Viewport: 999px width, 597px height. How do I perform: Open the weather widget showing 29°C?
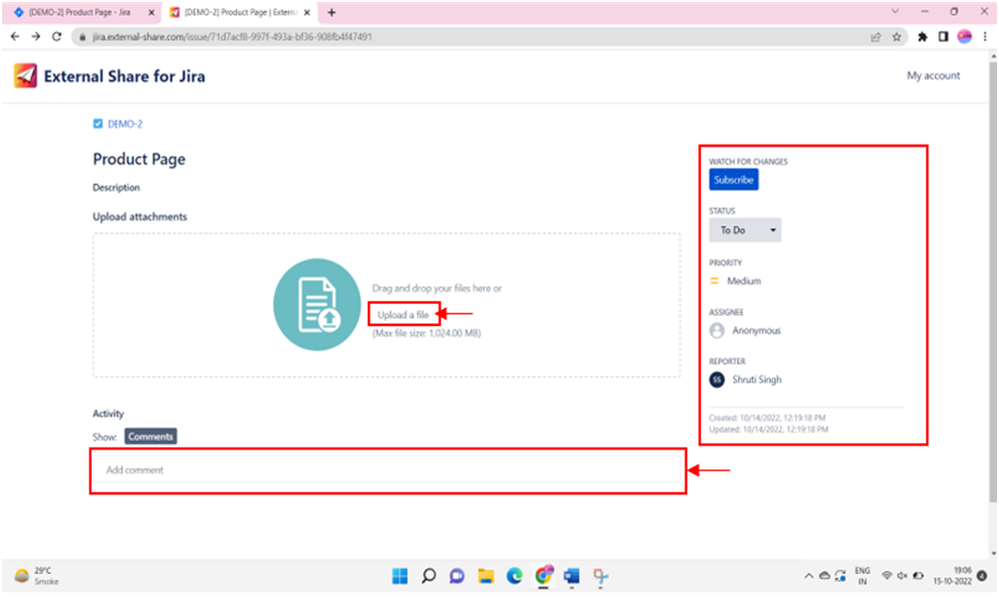pos(37,576)
